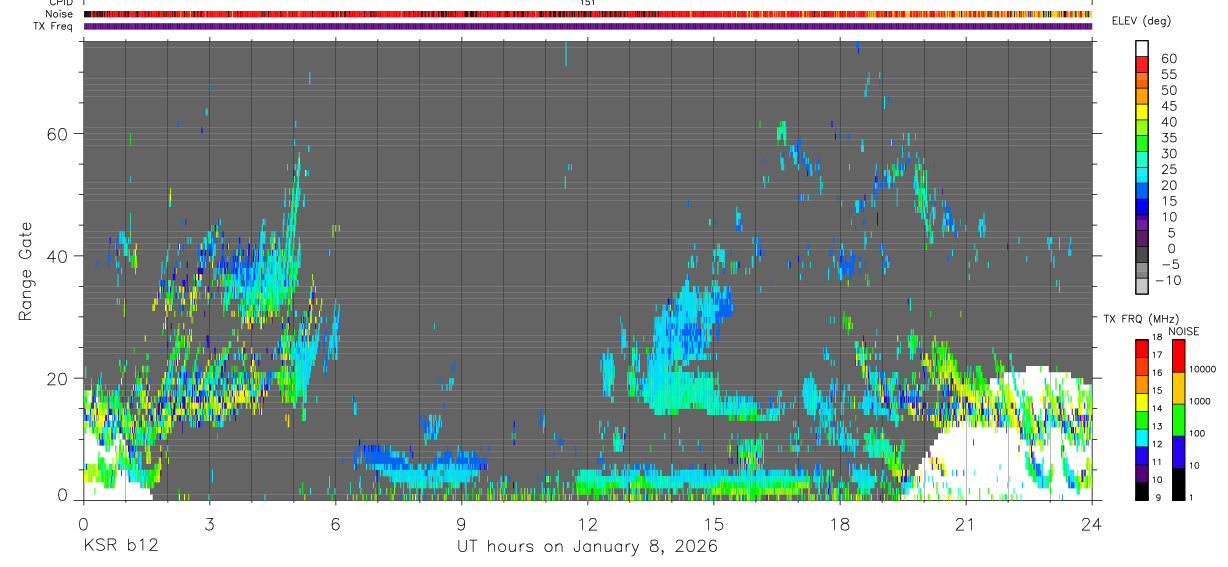Click the 21 hour tick label

966,523
